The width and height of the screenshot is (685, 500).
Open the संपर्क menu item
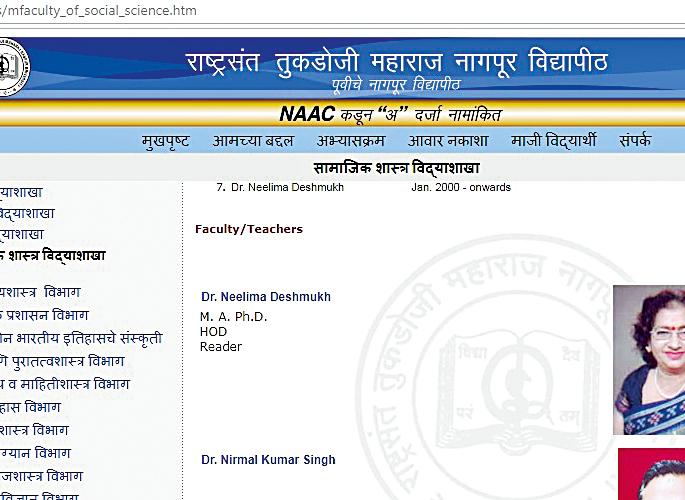point(635,141)
